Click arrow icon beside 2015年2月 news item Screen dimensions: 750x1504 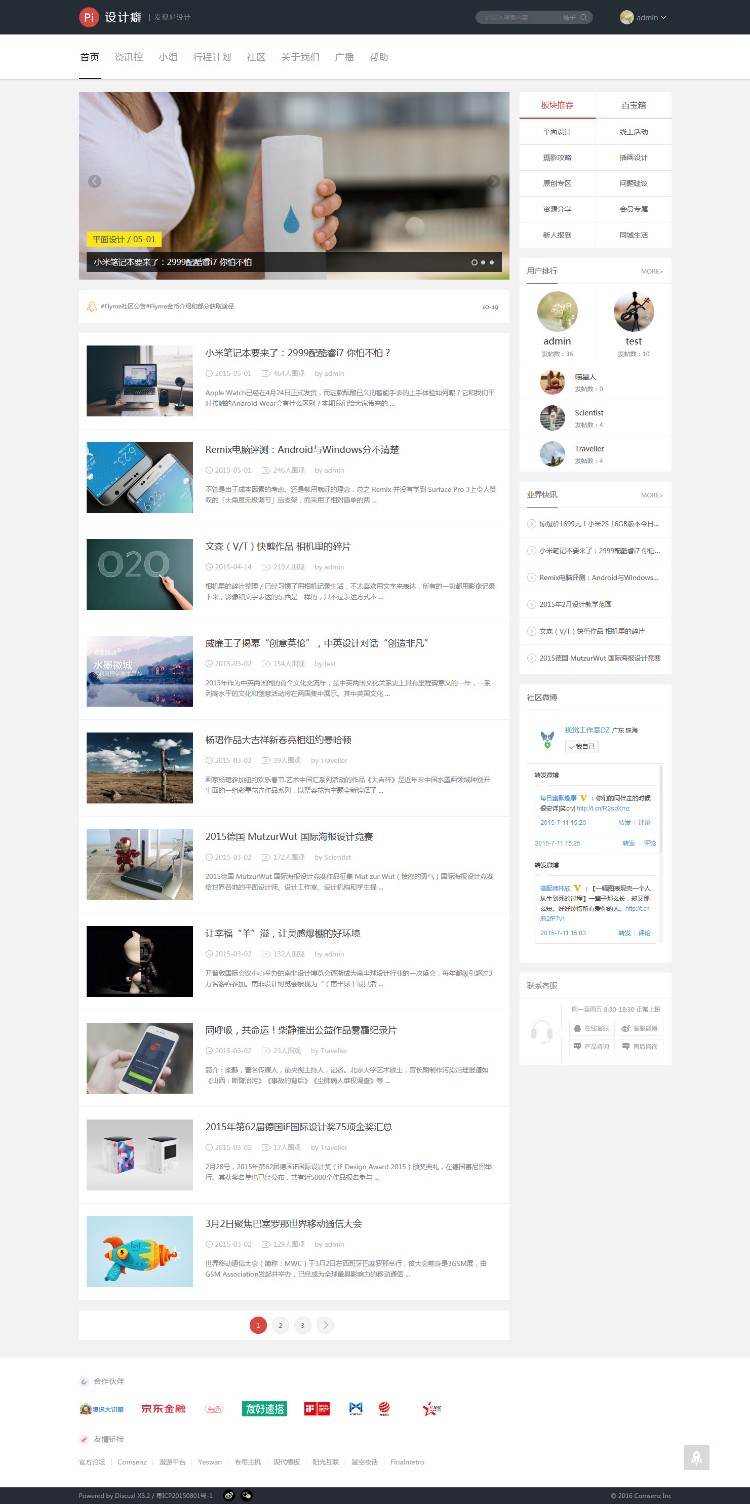pos(531,605)
